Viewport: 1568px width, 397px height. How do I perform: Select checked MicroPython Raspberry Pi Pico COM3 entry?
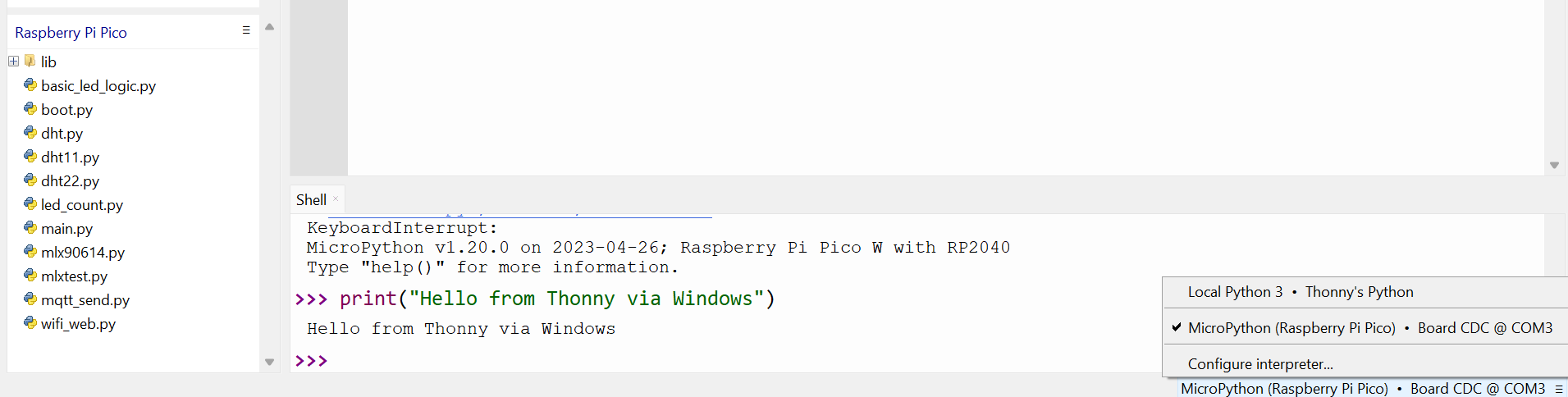click(x=1365, y=328)
